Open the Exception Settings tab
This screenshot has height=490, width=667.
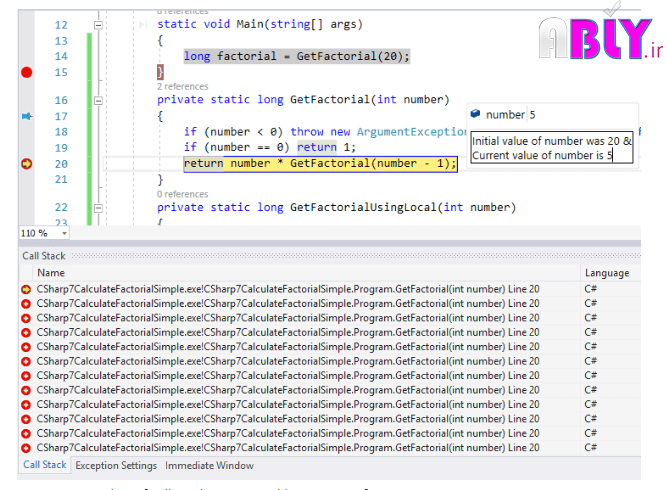tap(116, 465)
